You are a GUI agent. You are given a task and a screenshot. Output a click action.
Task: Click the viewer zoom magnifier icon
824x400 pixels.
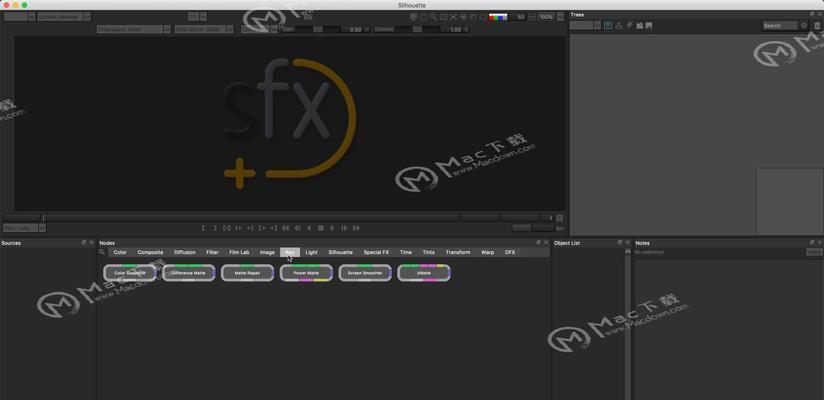coord(433,17)
